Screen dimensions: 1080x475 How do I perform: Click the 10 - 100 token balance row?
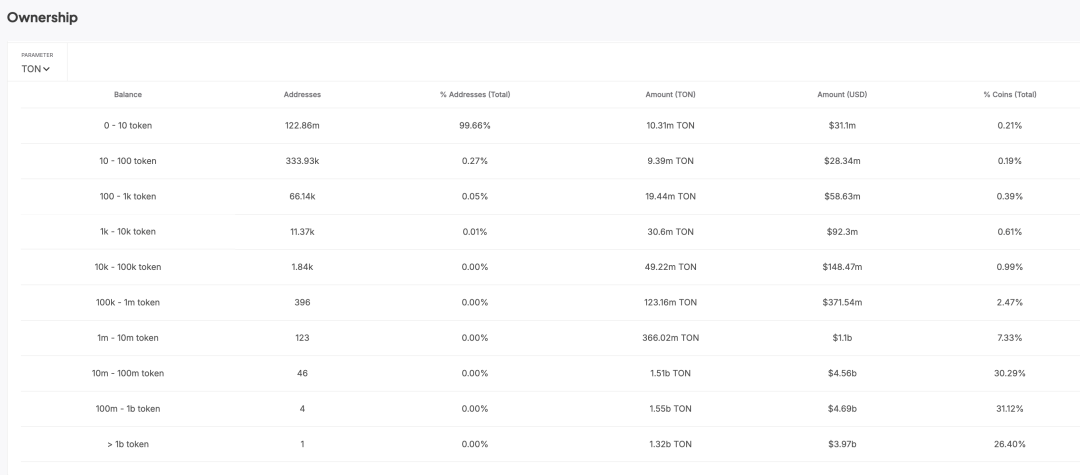click(127, 161)
